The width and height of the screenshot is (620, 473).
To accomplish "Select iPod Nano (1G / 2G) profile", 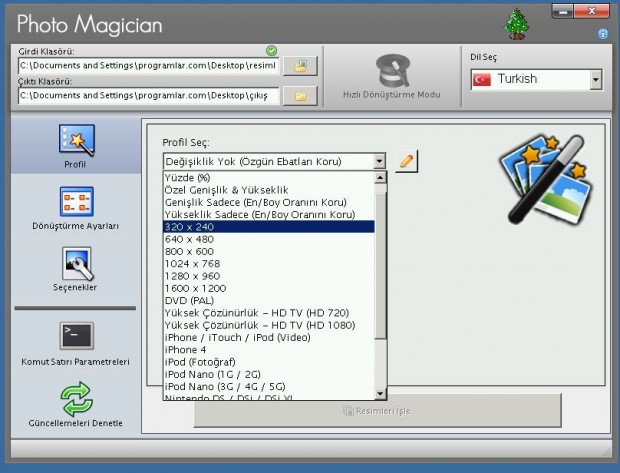I will pos(268,374).
